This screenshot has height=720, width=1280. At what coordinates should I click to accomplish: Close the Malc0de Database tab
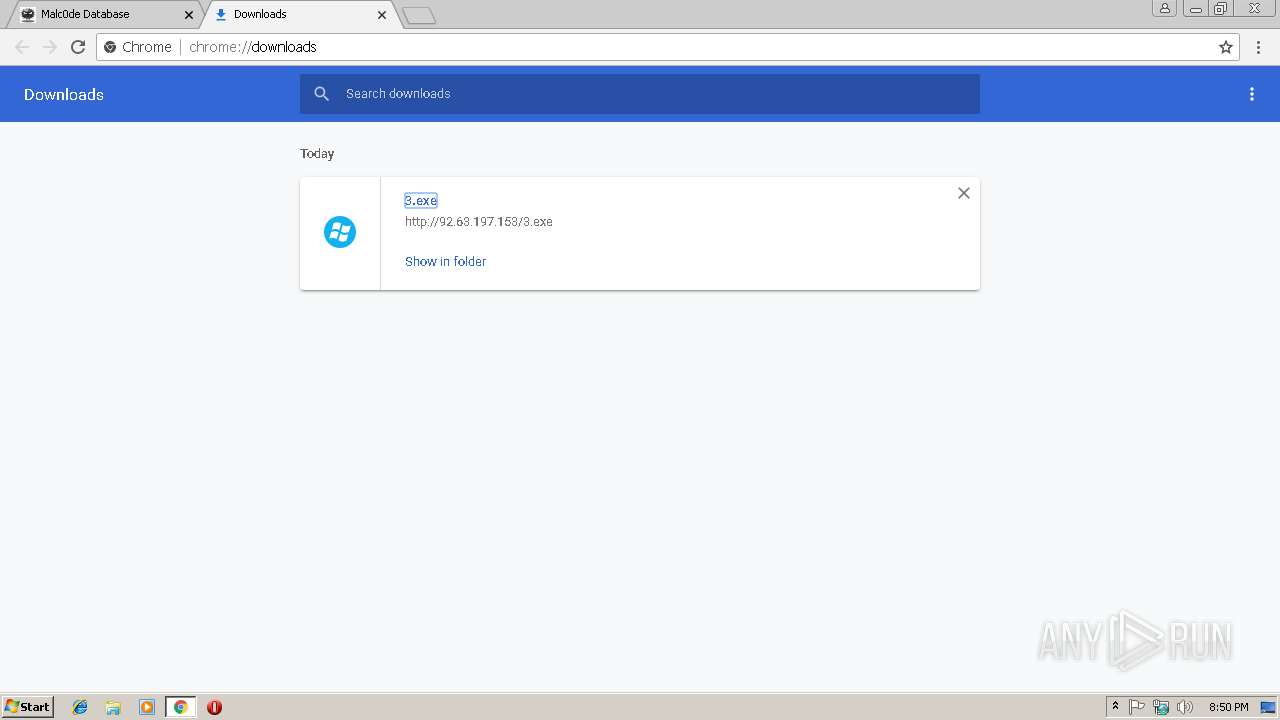coord(189,15)
